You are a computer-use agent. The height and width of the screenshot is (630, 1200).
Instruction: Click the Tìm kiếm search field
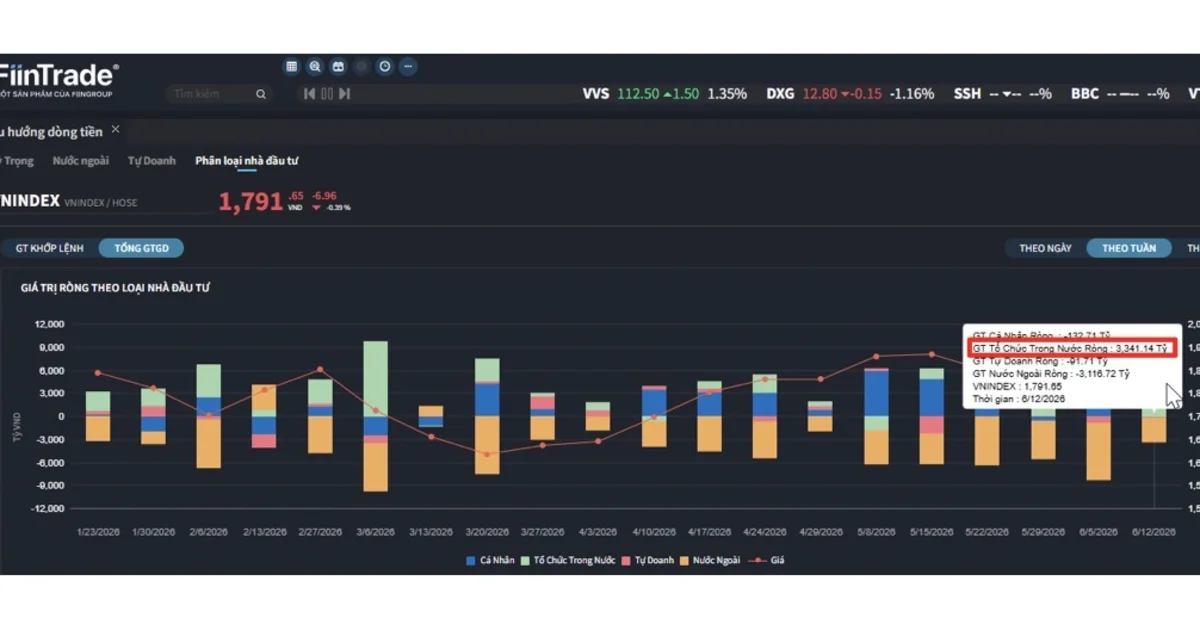[x=212, y=94]
